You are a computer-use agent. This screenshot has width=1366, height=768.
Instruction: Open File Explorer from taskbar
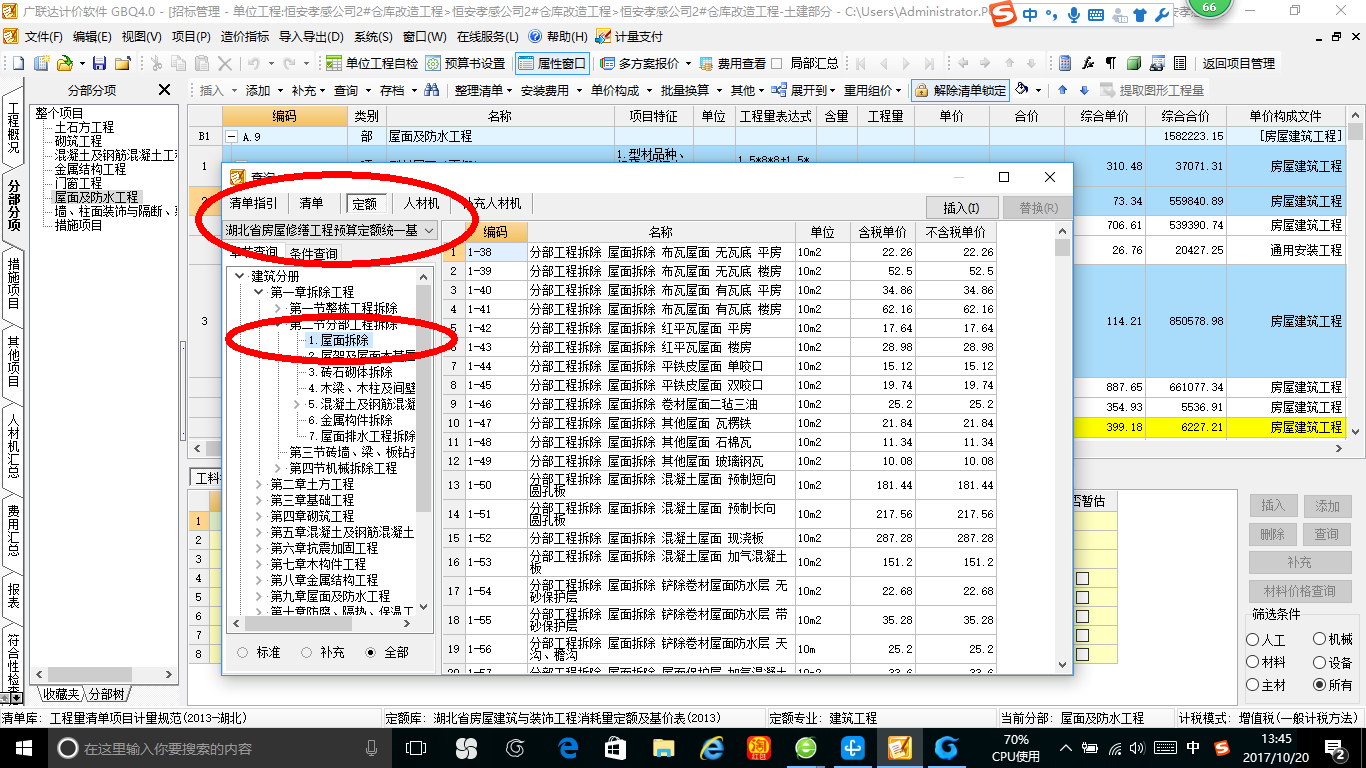(664, 748)
